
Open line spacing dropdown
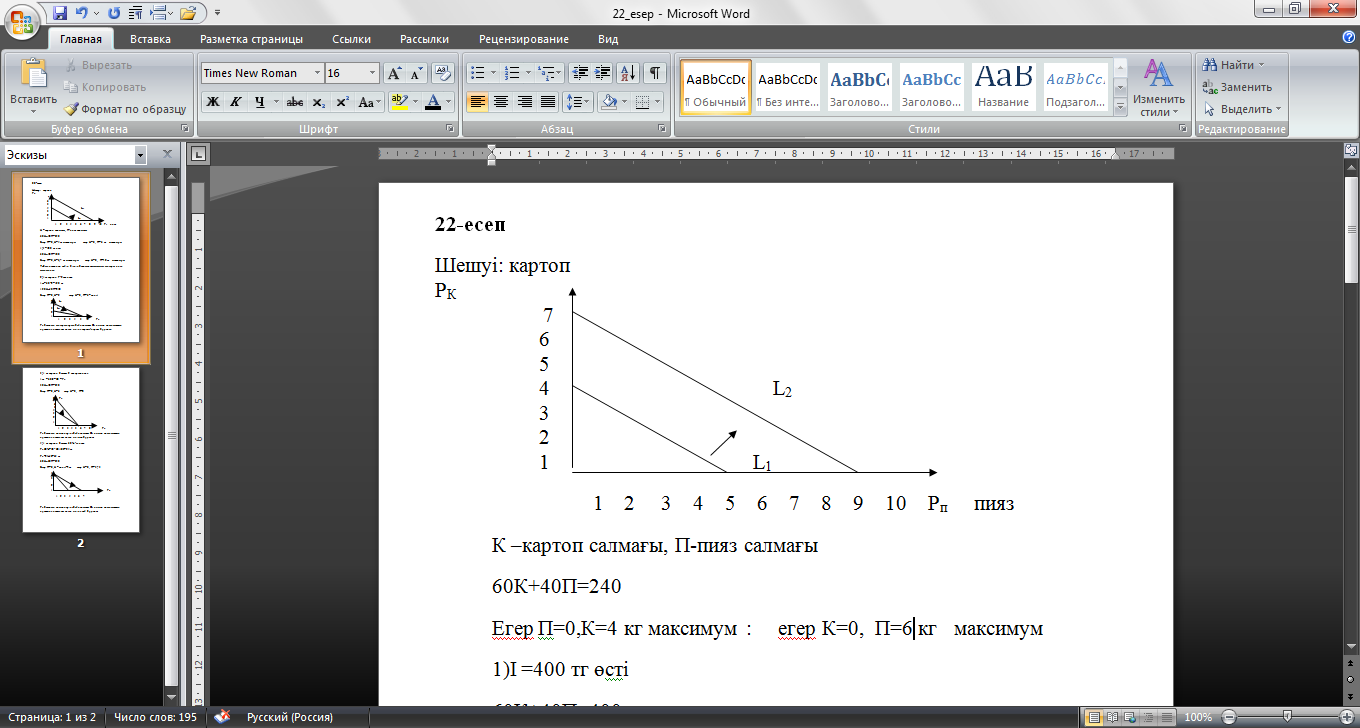tap(578, 102)
